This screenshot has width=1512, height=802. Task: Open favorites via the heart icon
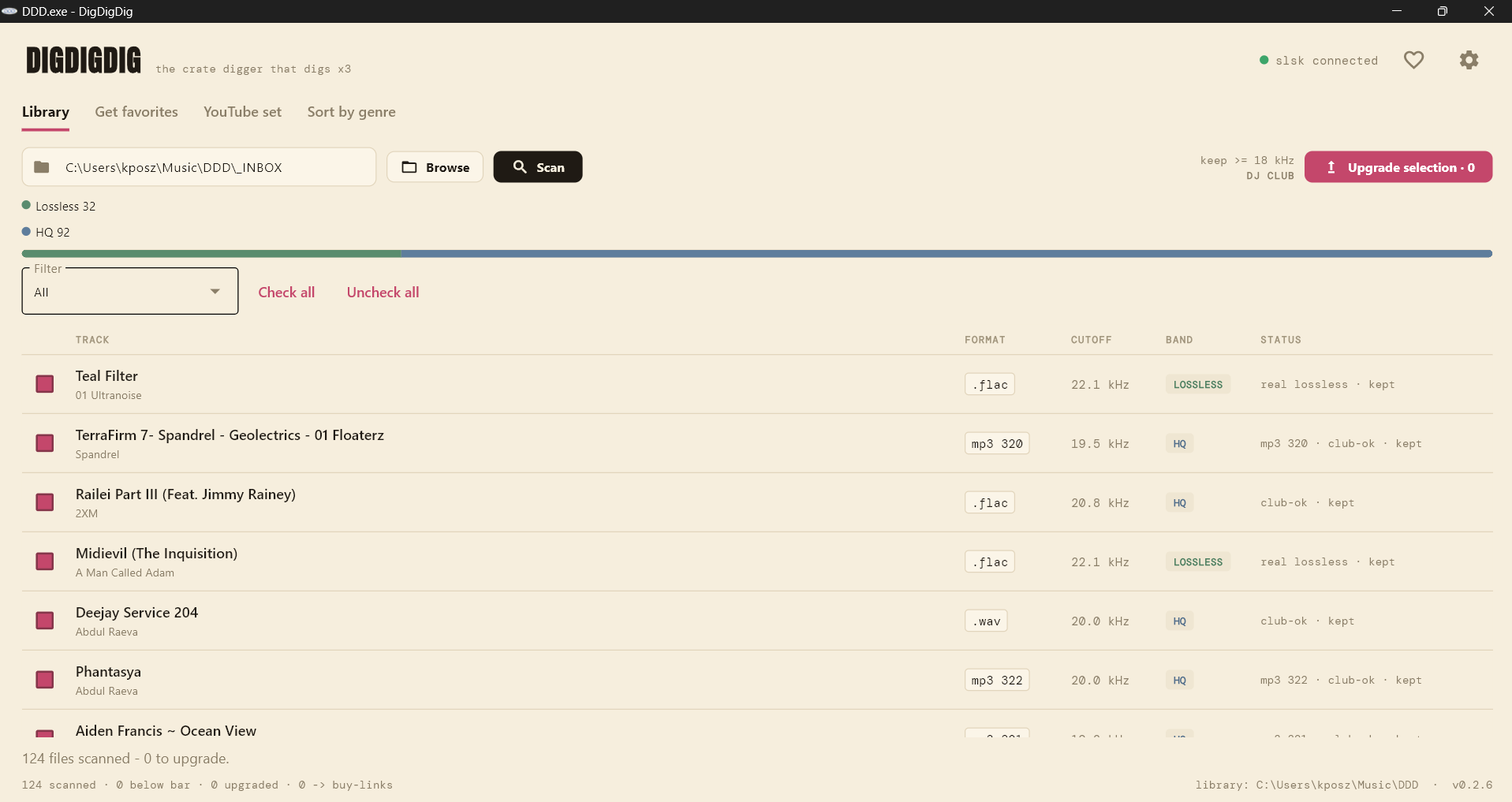1413,60
